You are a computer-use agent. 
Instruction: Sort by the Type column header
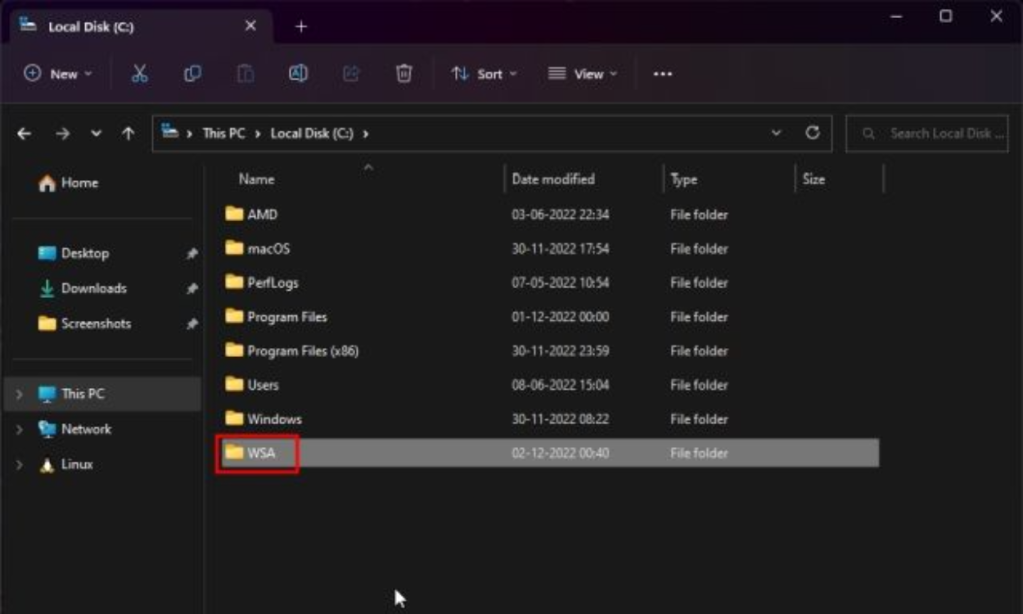pos(684,179)
